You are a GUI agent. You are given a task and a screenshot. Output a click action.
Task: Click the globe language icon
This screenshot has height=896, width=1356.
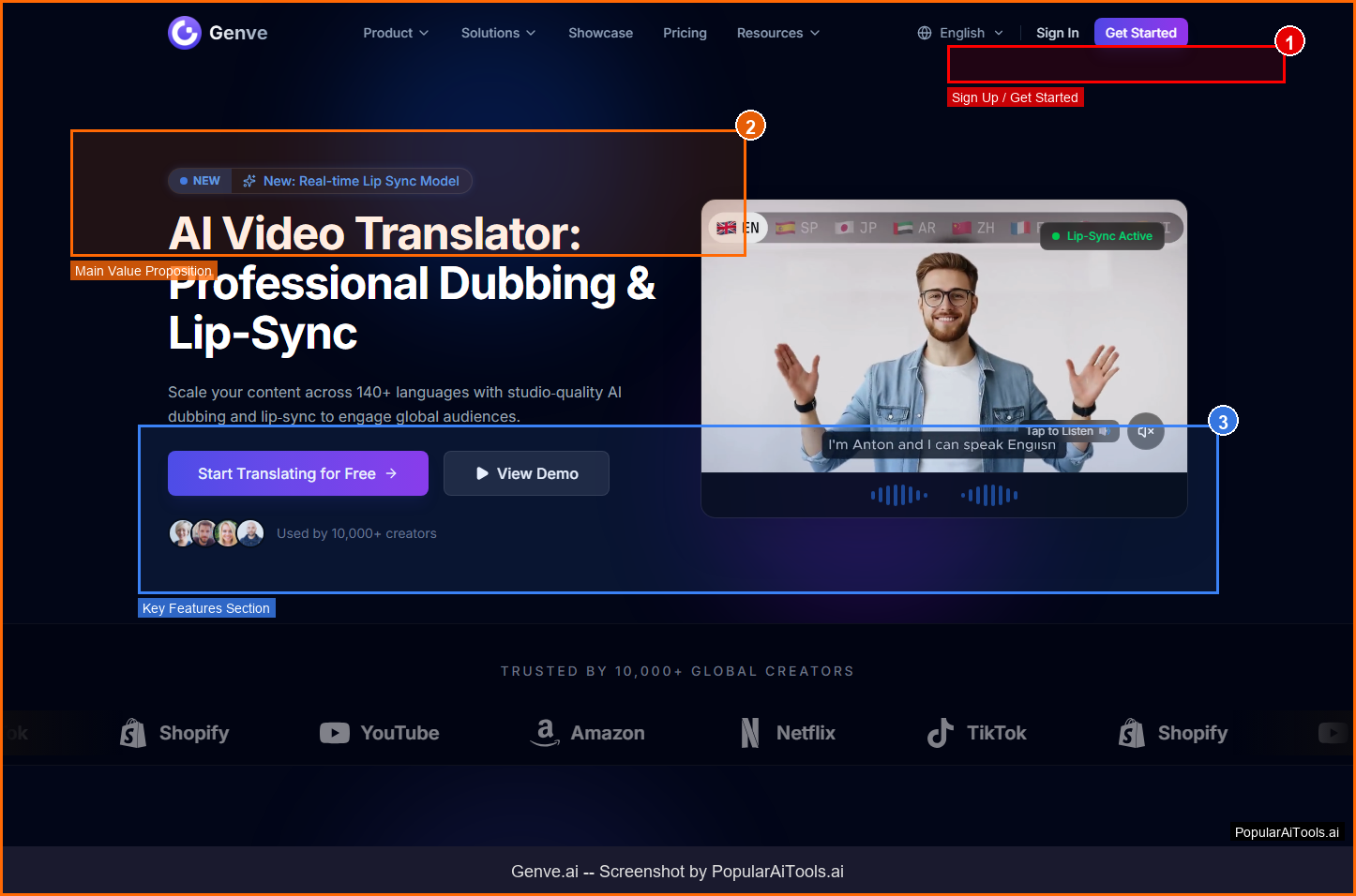point(925,33)
